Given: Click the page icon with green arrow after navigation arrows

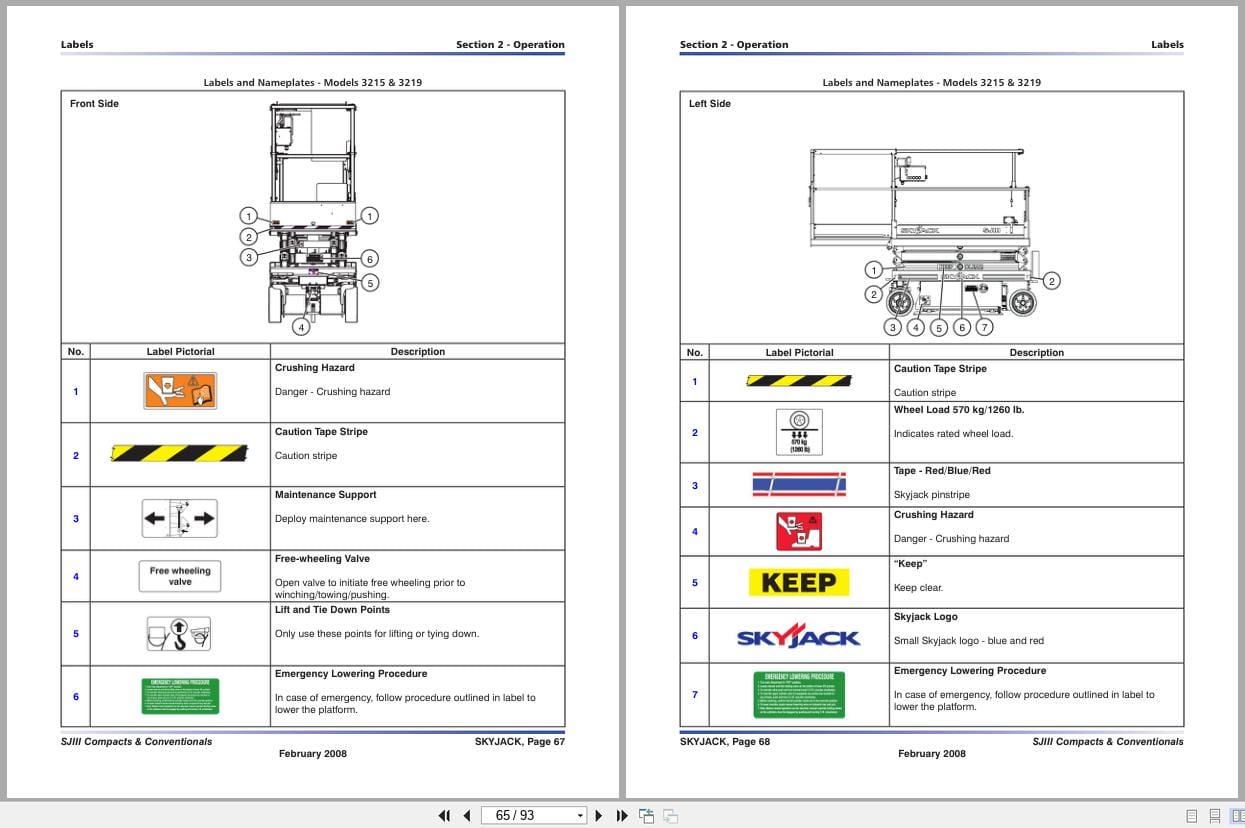Looking at the screenshot, I should (x=646, y=815).
